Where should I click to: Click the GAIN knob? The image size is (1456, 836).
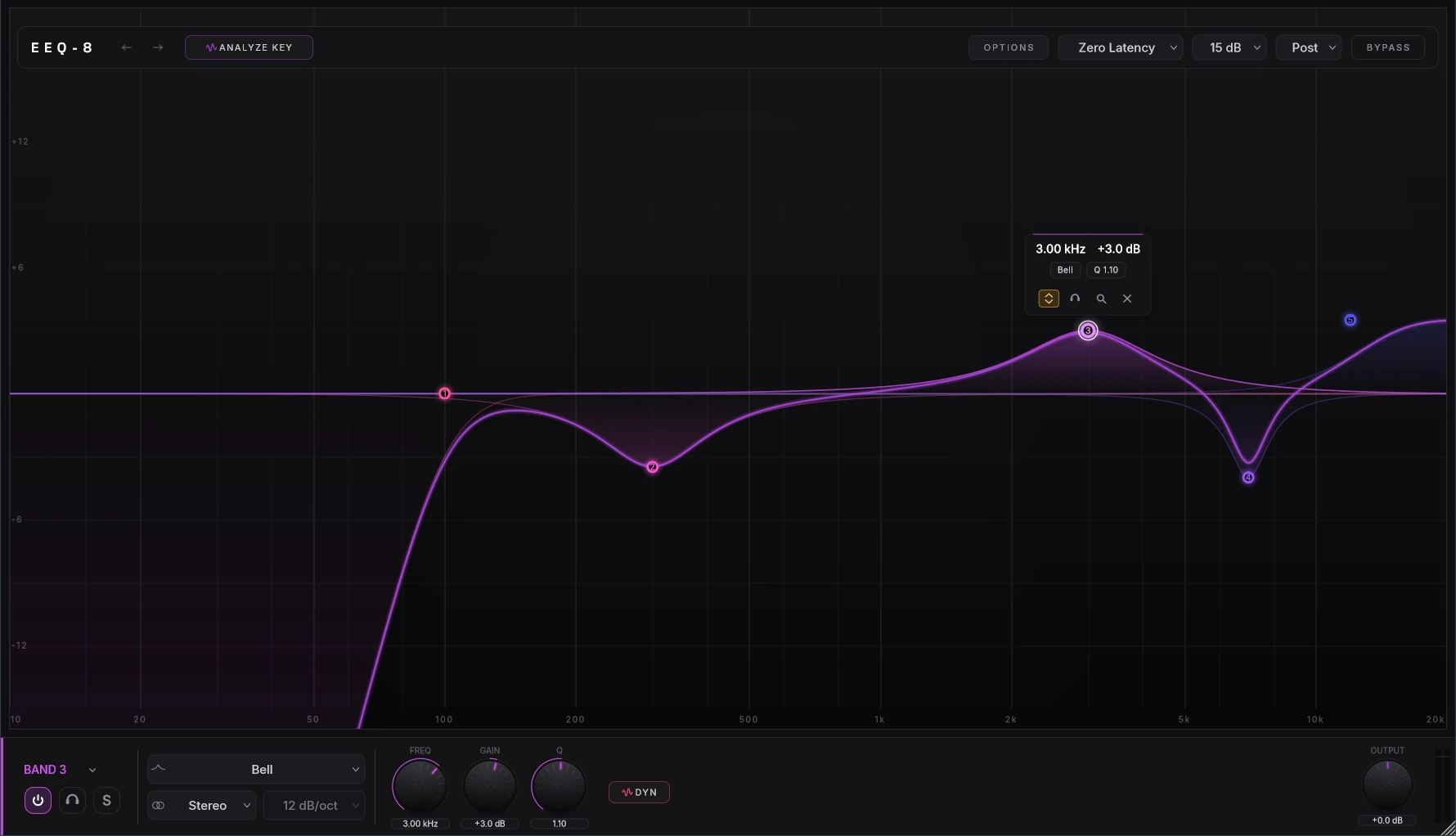490,785
